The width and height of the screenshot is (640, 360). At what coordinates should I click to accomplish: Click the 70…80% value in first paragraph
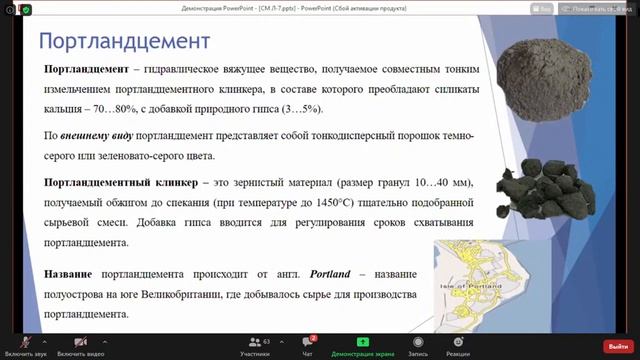tap(115, 109)
